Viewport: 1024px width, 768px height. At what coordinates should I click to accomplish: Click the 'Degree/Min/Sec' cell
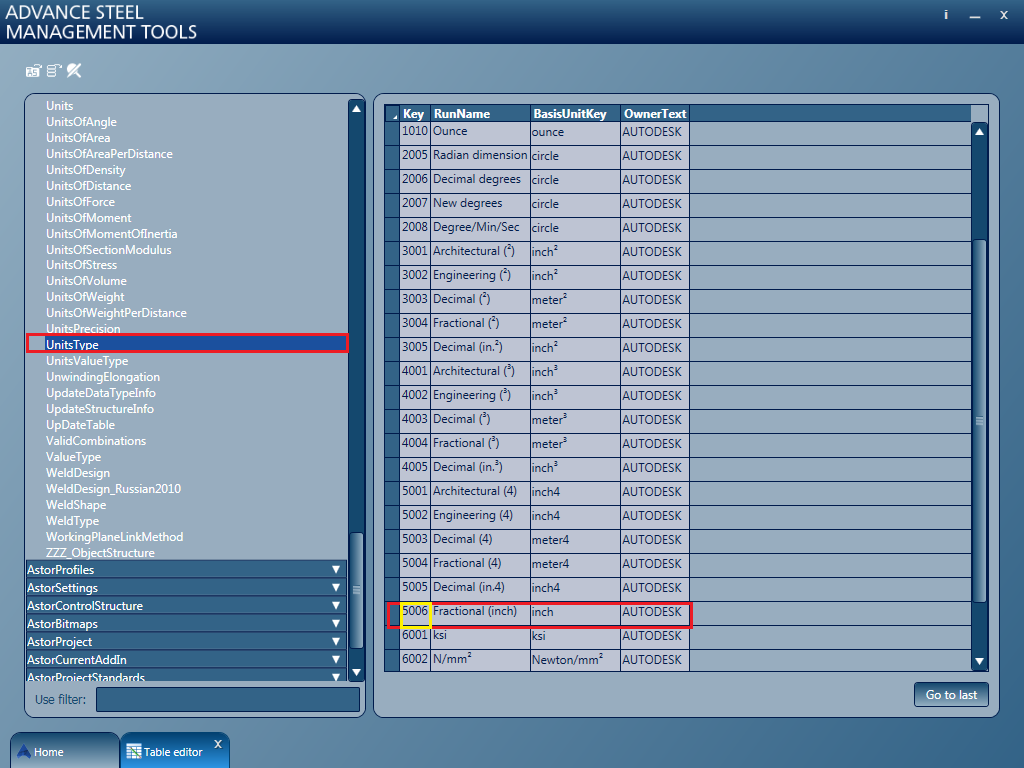coord(481,229)
